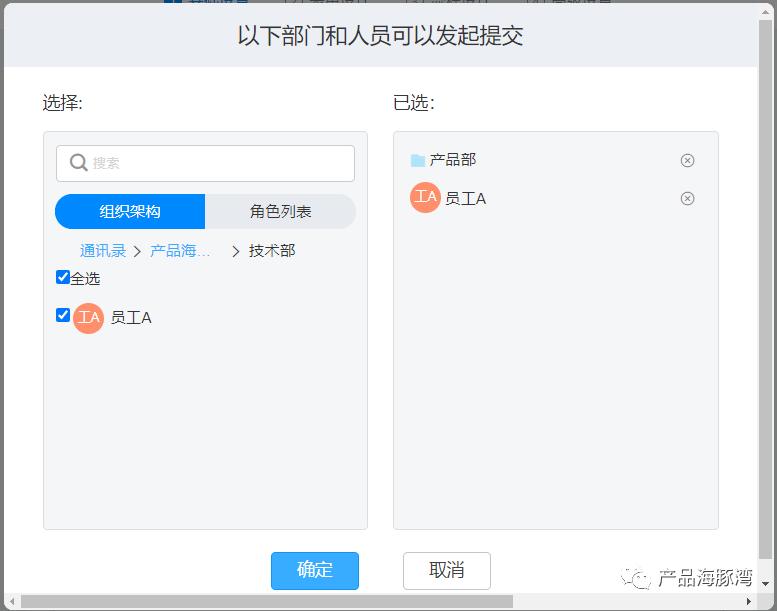Click the 产品部 folder icon
The height and width of the screenshot is (611, 777).
pos(418,160)
